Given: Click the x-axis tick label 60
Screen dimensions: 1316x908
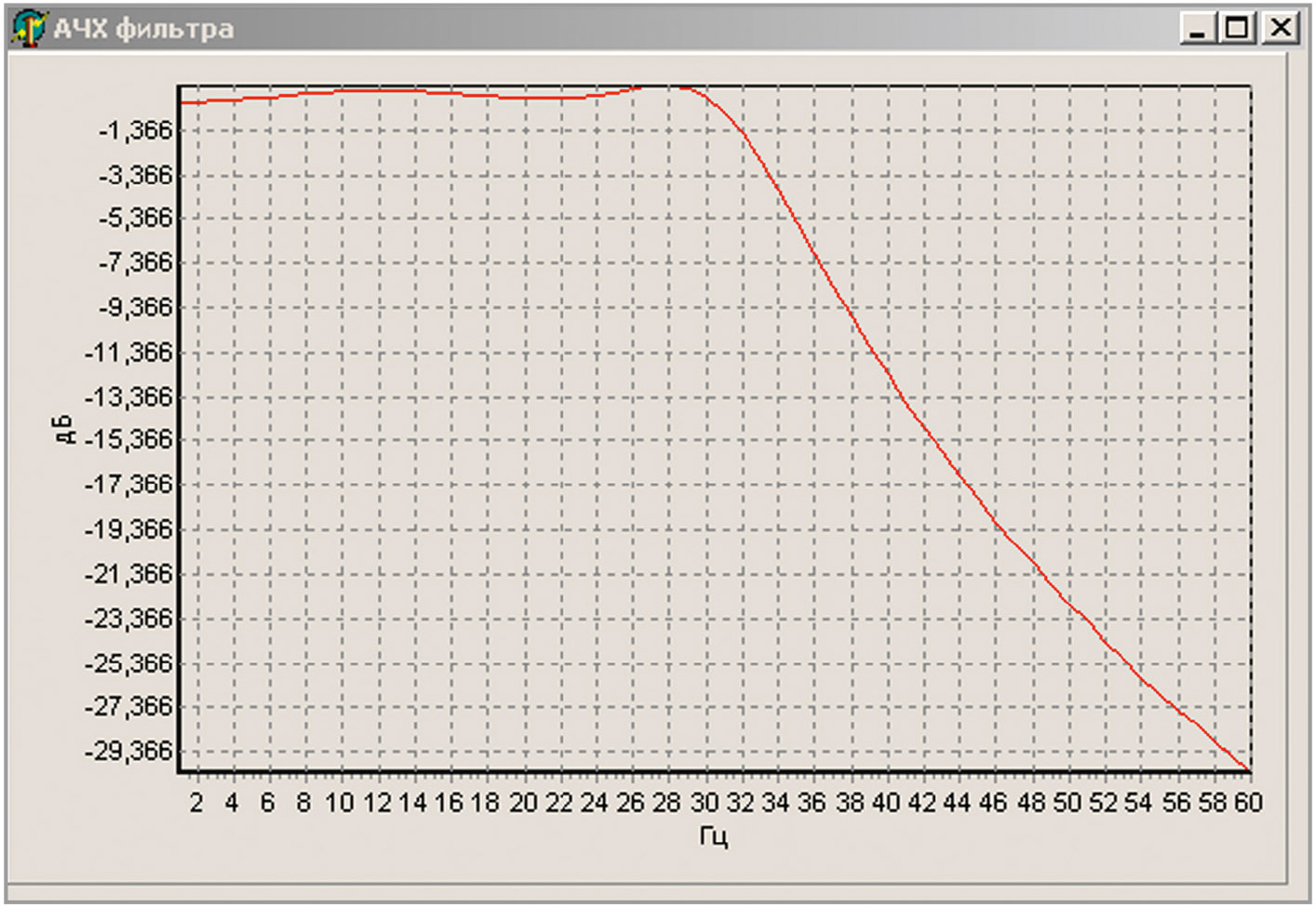Looking at the screenshot, I should pos(1248,802).
